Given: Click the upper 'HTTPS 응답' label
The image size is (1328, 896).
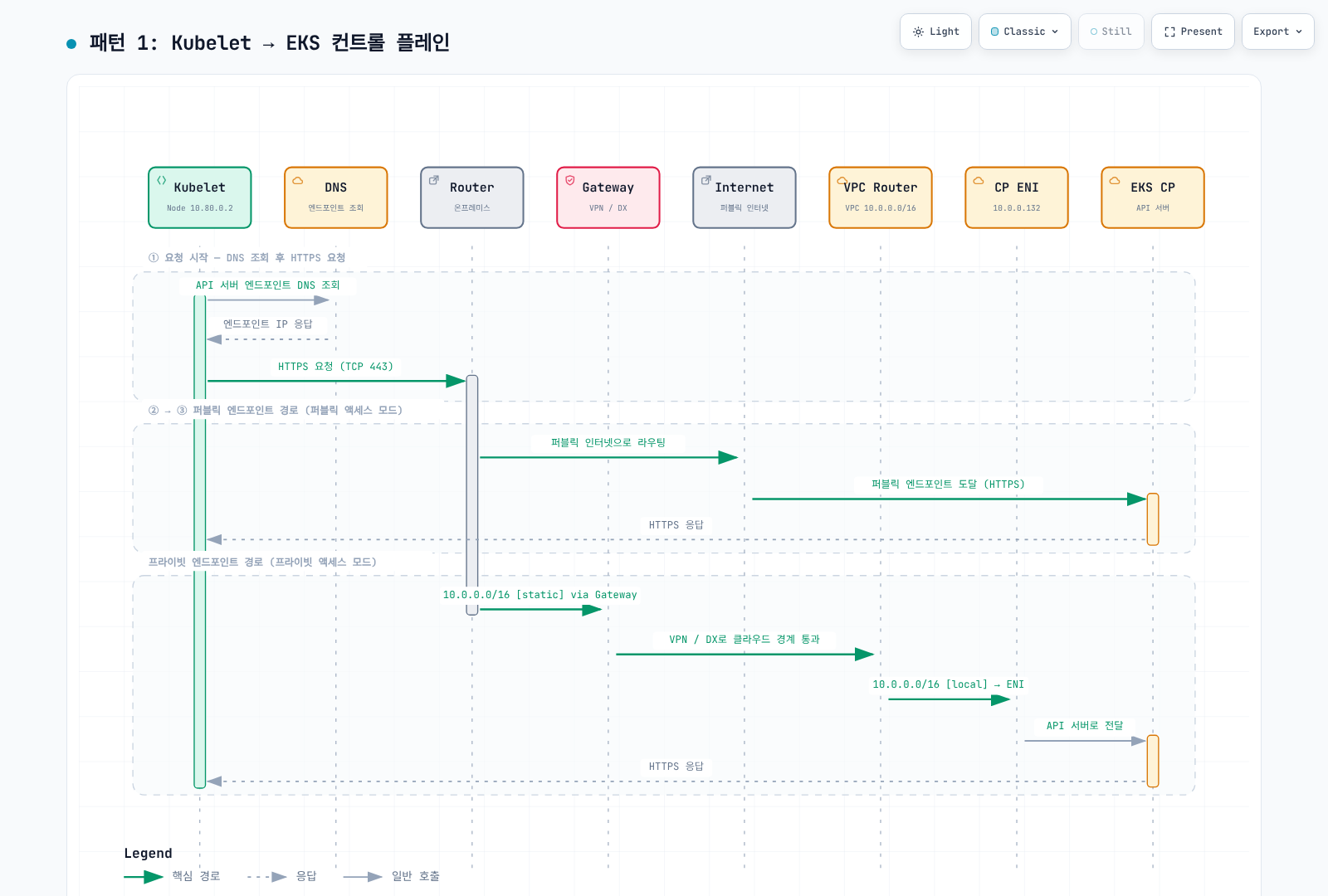Looking at the screenshot, I should 676,524.
